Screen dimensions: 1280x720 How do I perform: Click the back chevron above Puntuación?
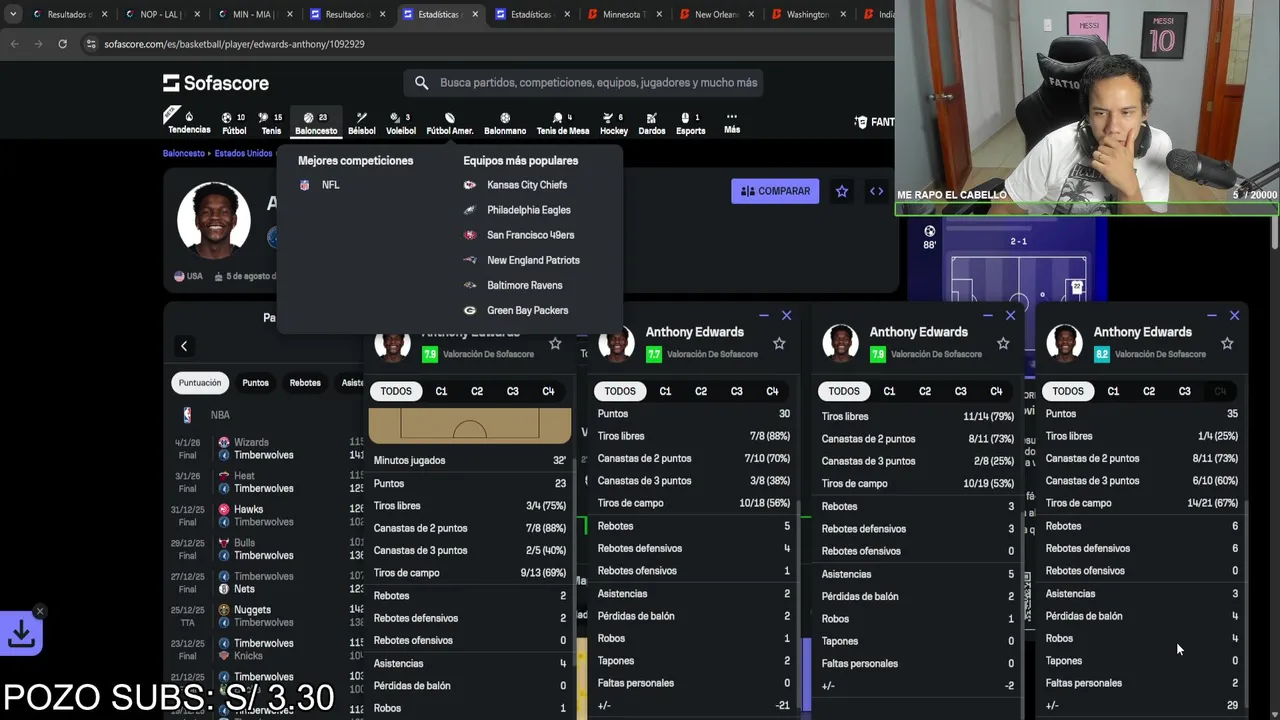[x=184, y=346]
